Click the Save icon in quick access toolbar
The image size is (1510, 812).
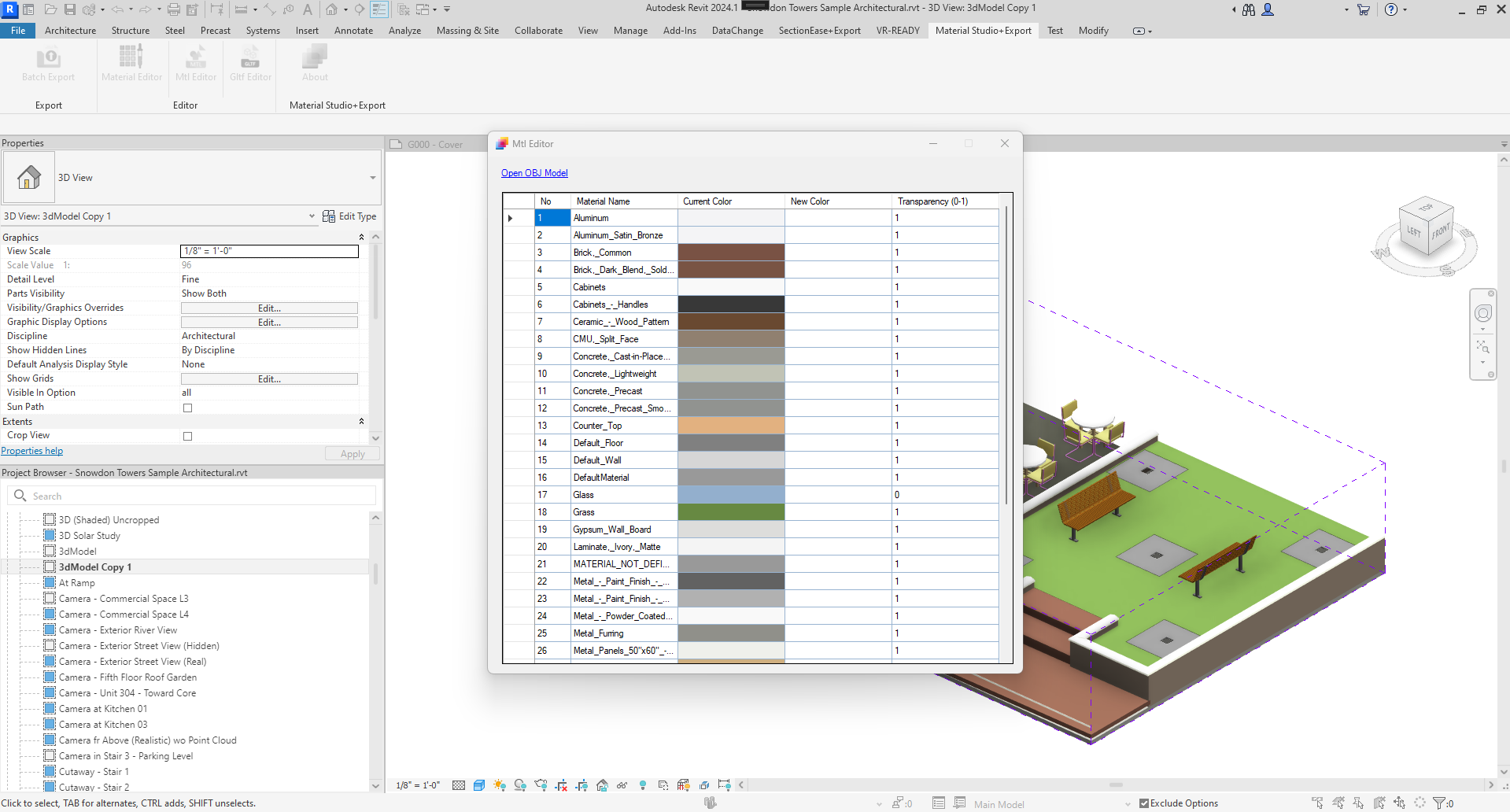pos(70,9)
